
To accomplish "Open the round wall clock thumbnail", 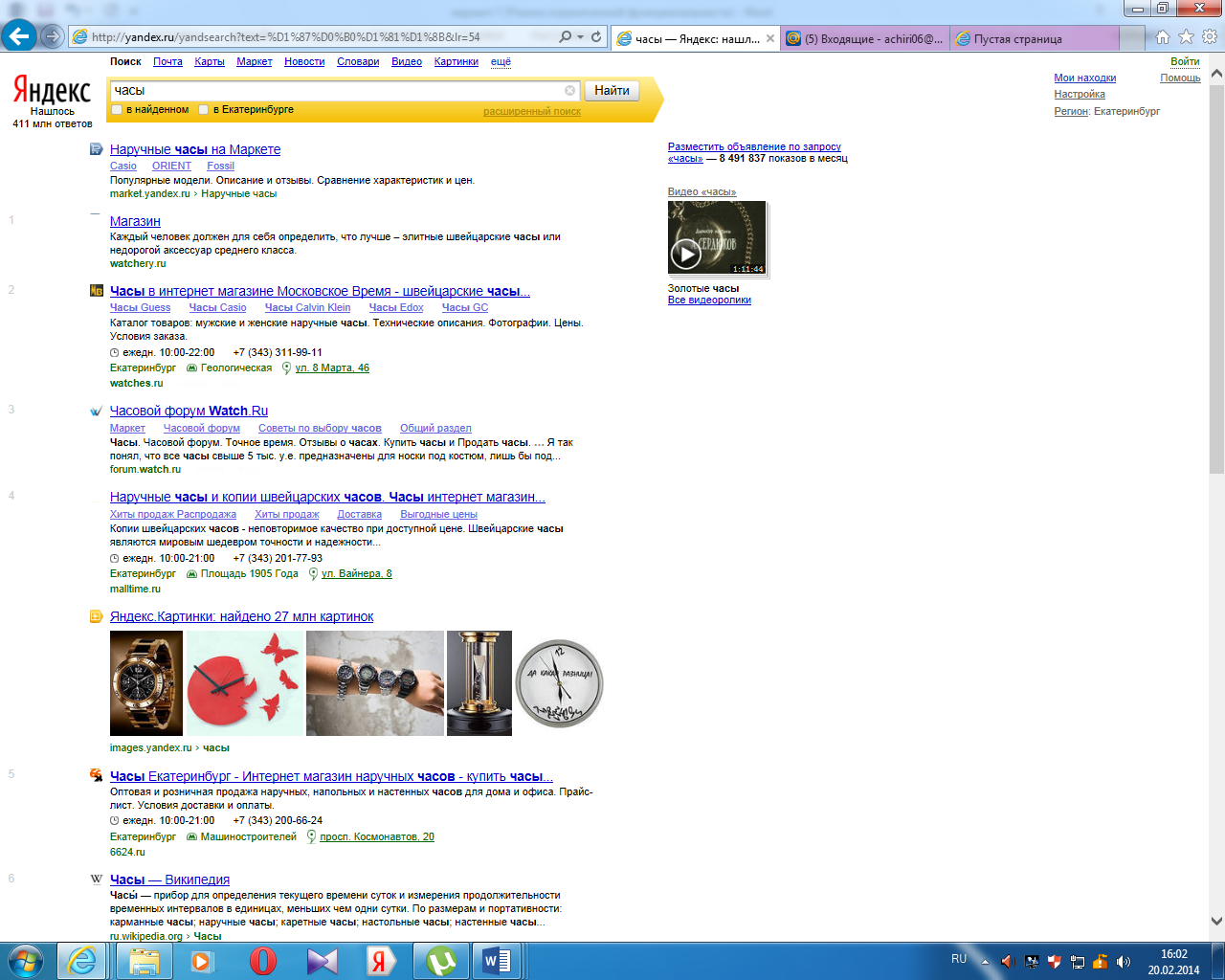I will pos(560,683).
